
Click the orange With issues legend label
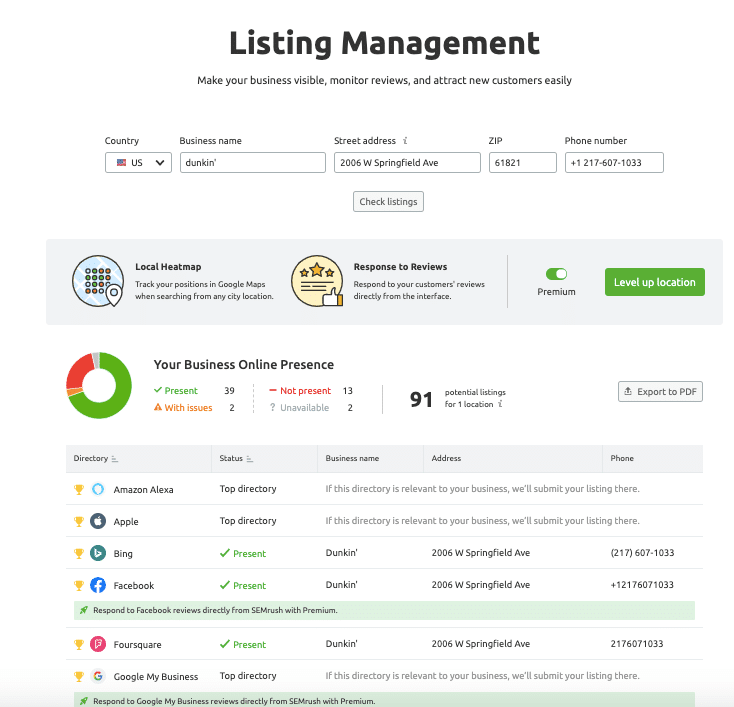(188, 407)
